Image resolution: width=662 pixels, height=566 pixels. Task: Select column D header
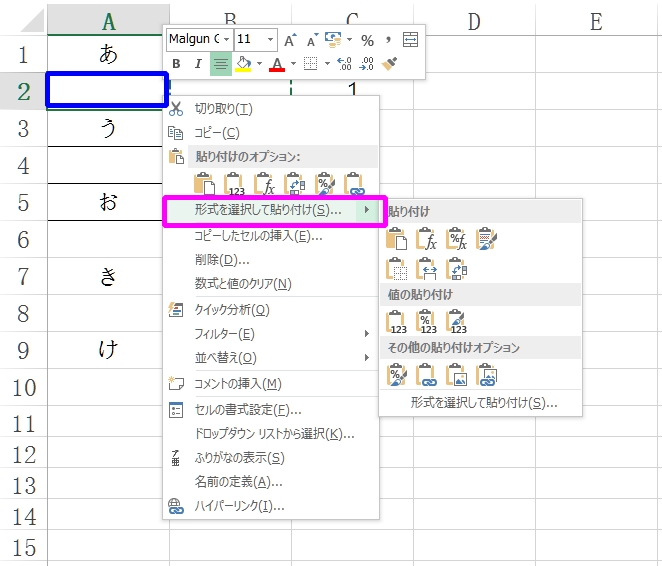[473, 20]
